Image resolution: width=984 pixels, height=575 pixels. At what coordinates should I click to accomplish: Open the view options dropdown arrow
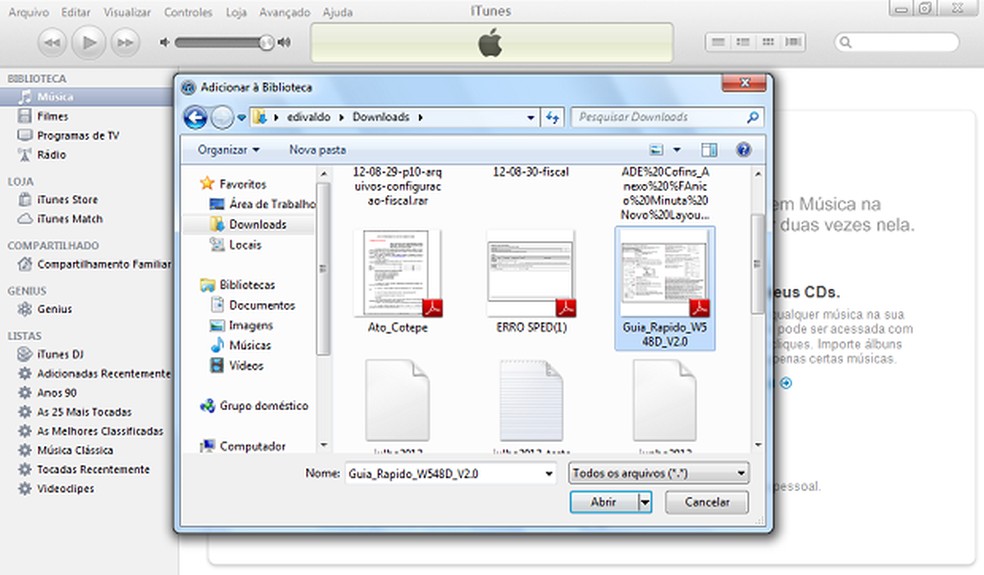[x=676, y=150]
